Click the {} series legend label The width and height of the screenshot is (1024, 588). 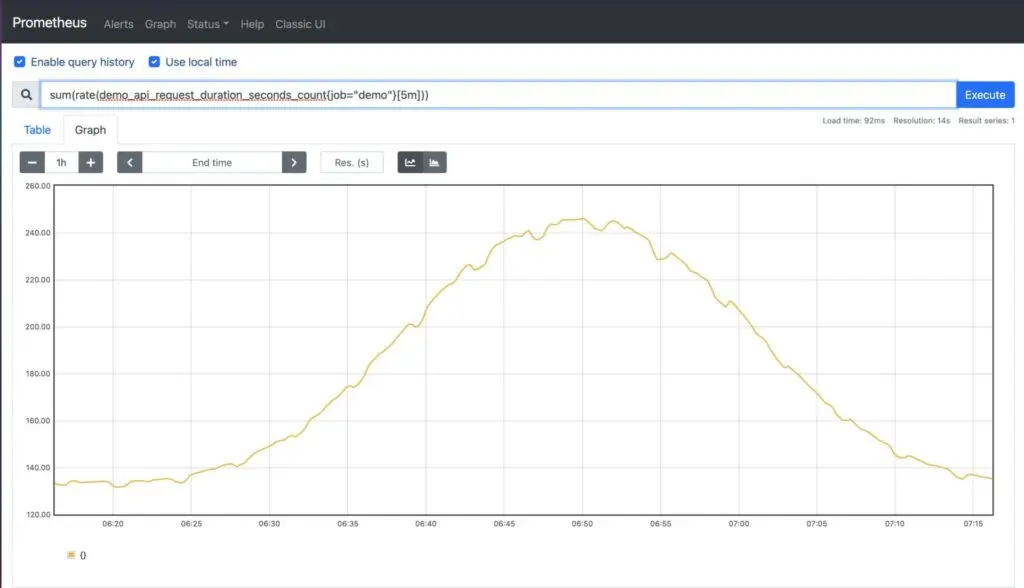coord(83,555)
